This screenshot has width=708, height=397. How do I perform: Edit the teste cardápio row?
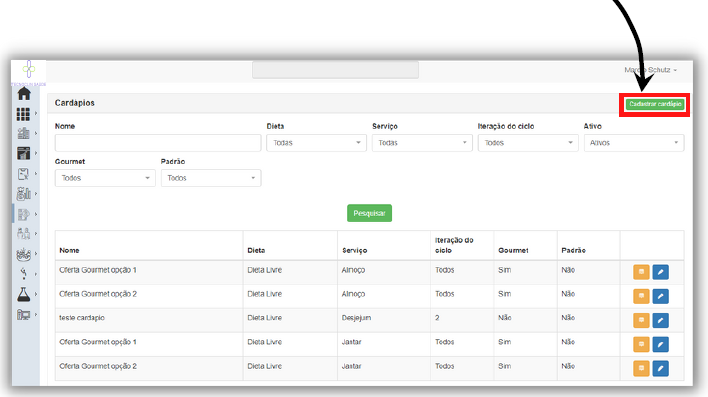tap(661, 320)
